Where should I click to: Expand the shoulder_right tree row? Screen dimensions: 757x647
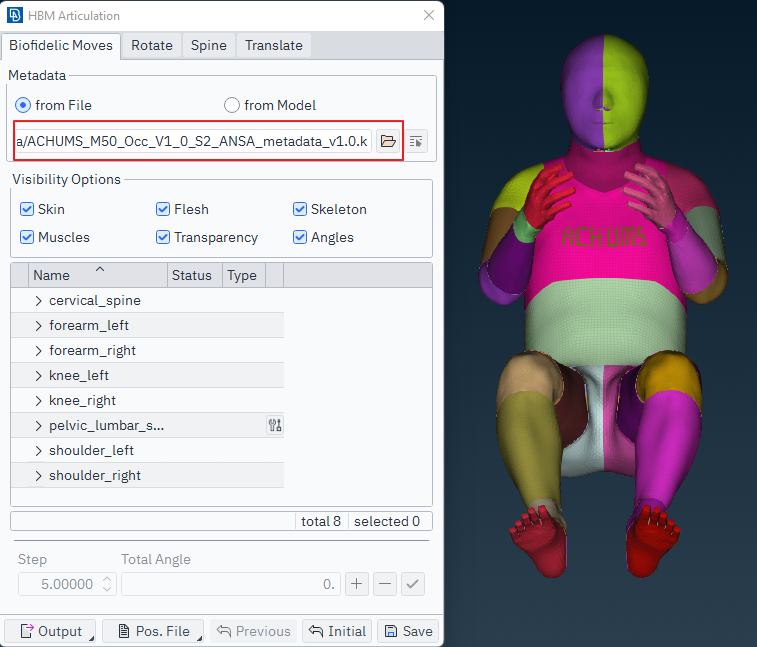39,476
